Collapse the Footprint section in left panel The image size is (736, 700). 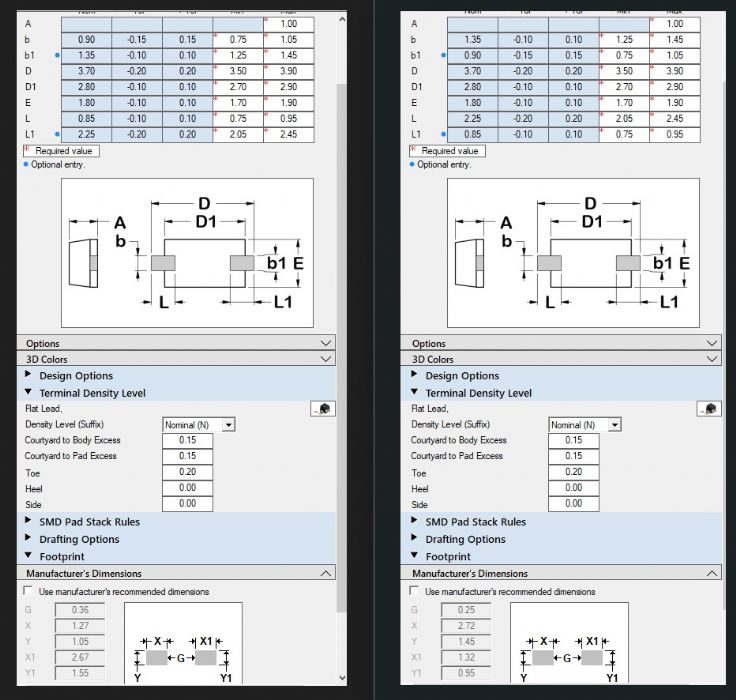pos(28,556)
